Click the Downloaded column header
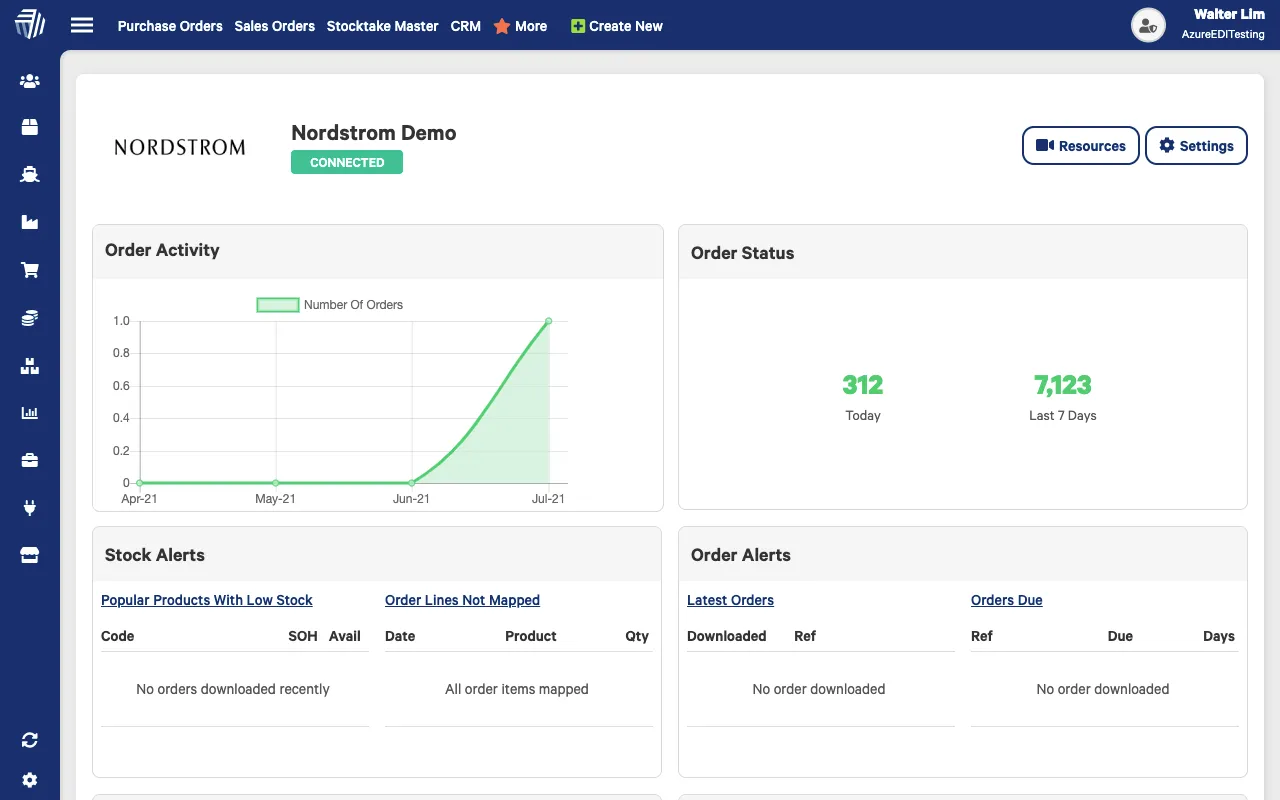This screenshot has height=800, width=1280. click(x=727, y=636)
